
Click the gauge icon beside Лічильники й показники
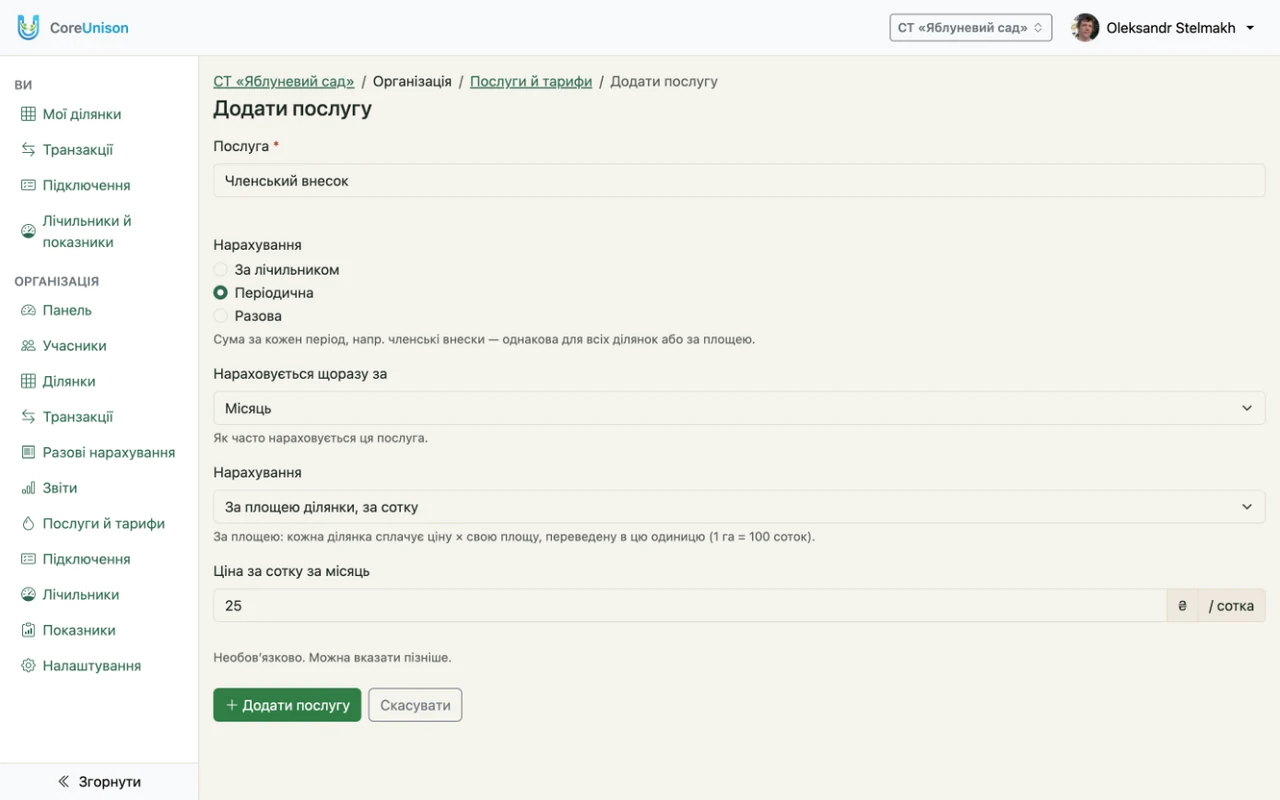[28, 231]
